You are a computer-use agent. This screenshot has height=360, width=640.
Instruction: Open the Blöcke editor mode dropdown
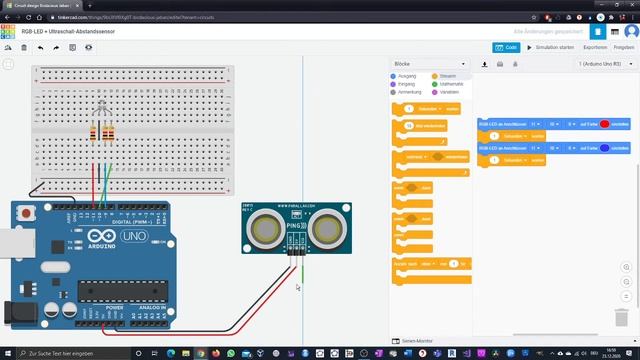tap(429, 64)
